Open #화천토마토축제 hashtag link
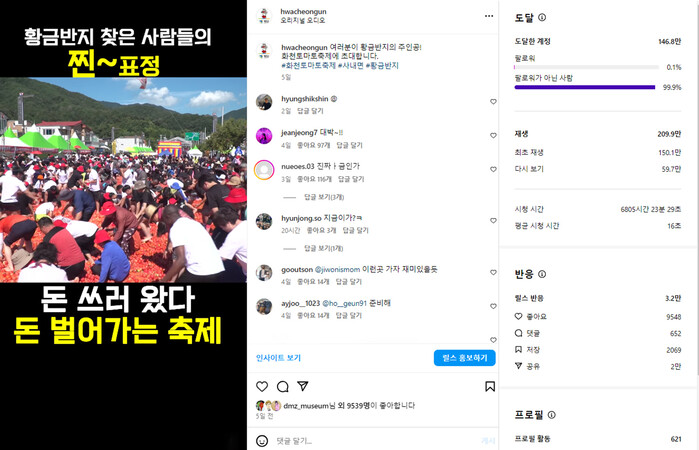The image size is (699, 450). click(x=308, y=66)
